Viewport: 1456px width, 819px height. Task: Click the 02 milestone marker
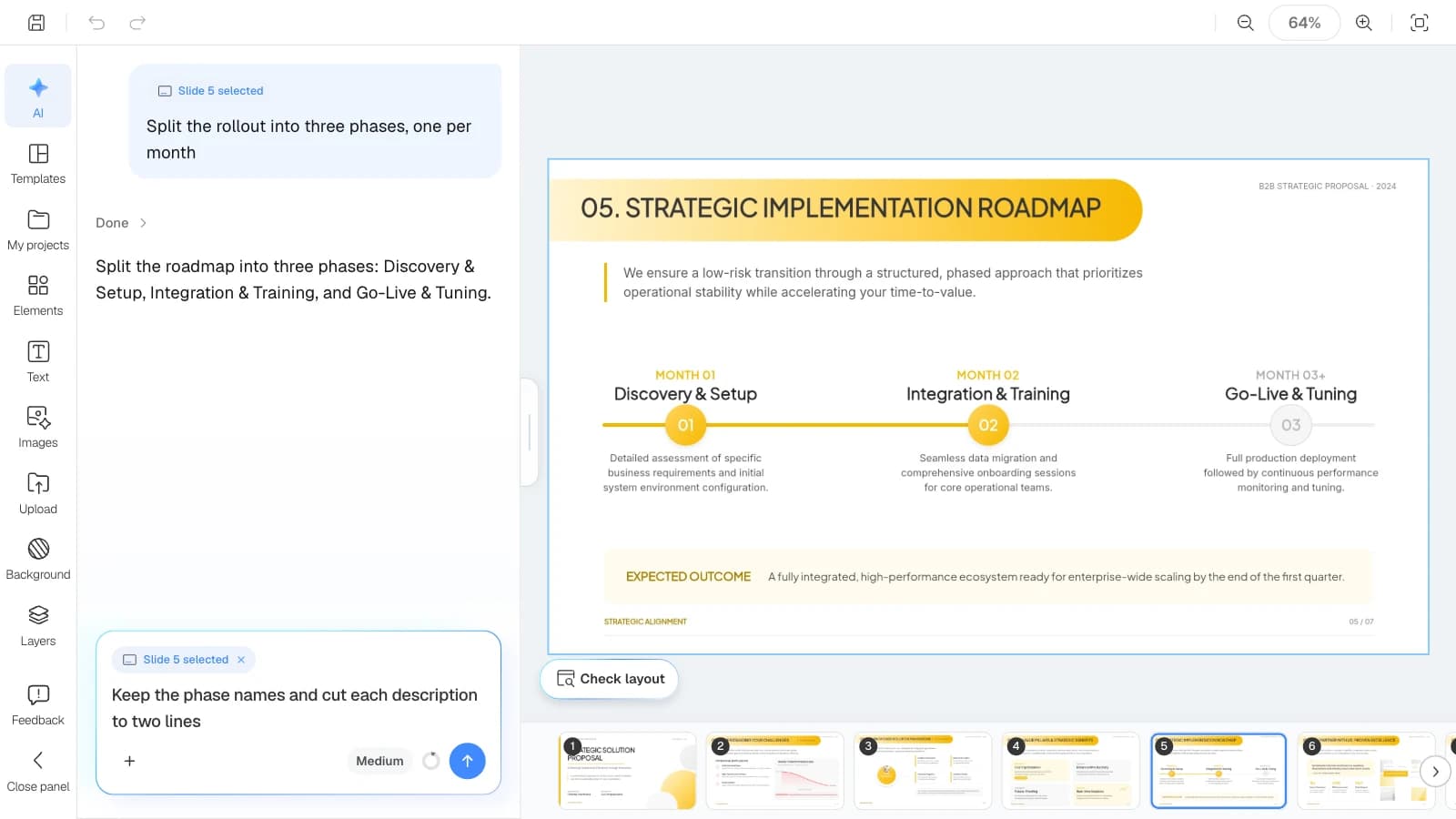988,425
